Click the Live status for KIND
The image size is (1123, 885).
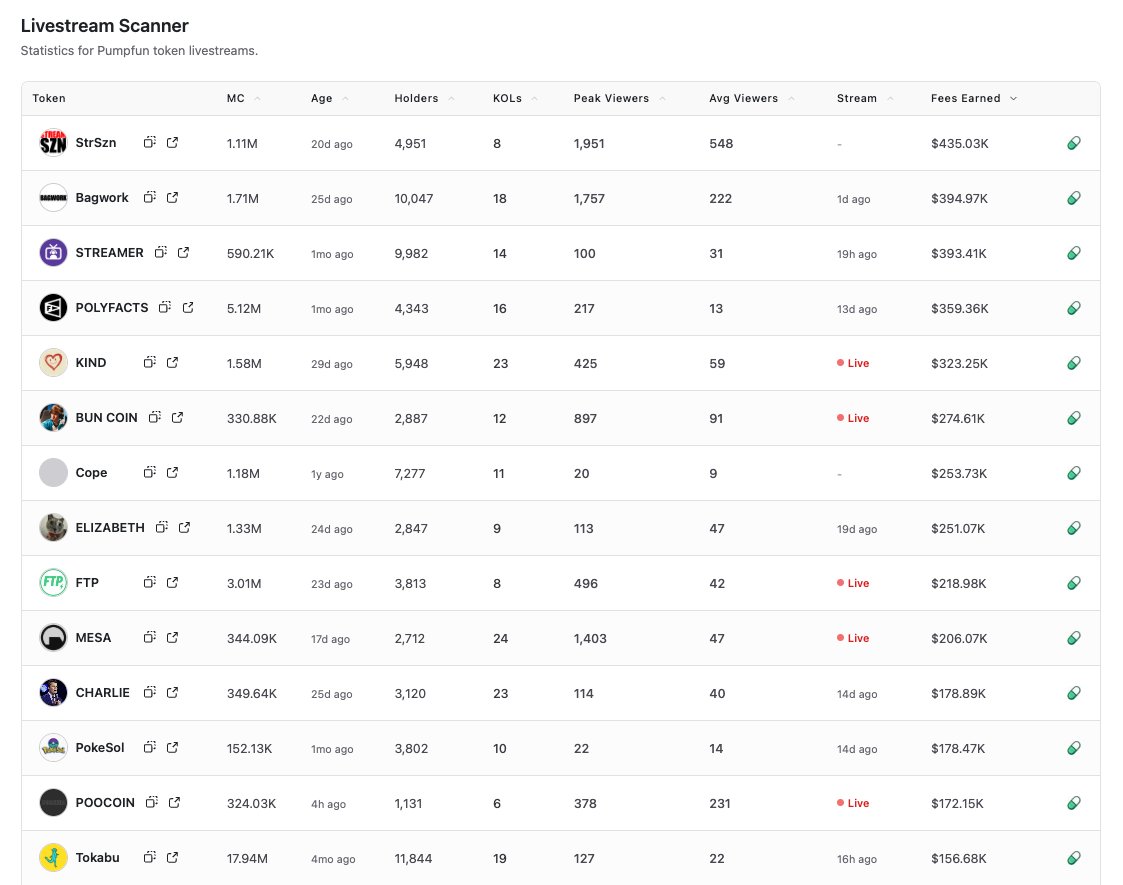[853, 363]
